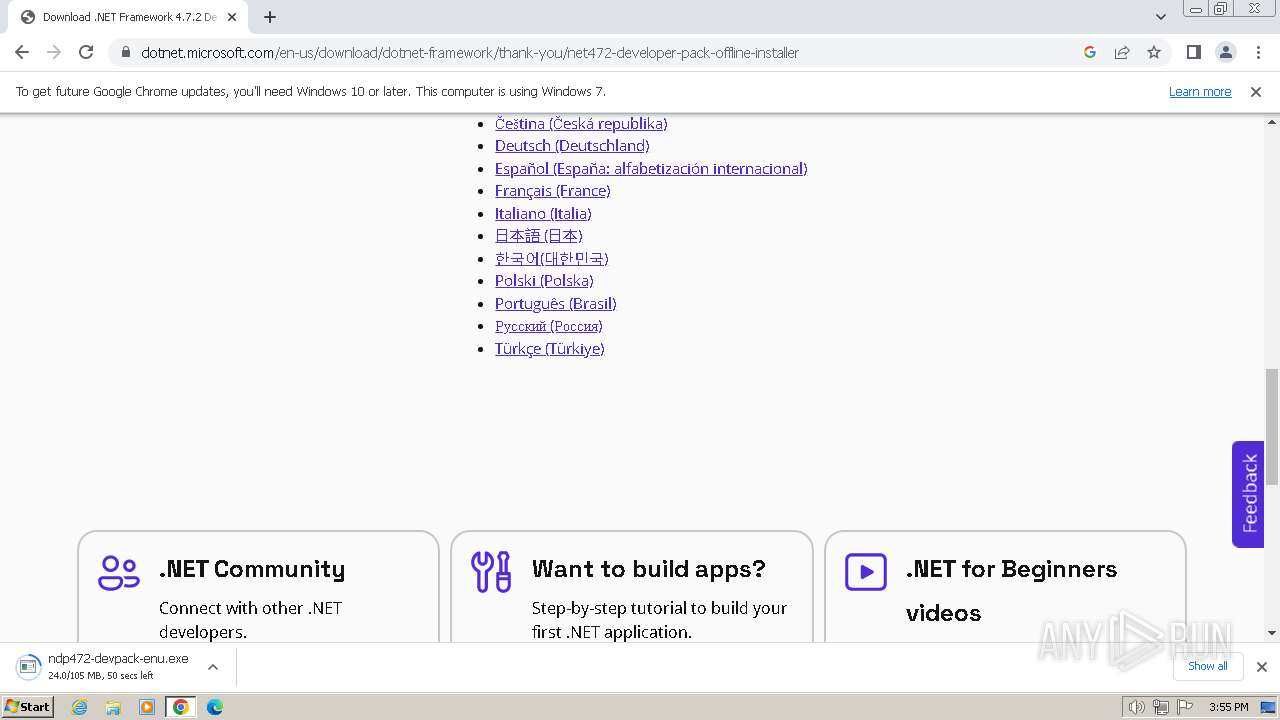
Task: Open a new browser tab
Action: 270,17
